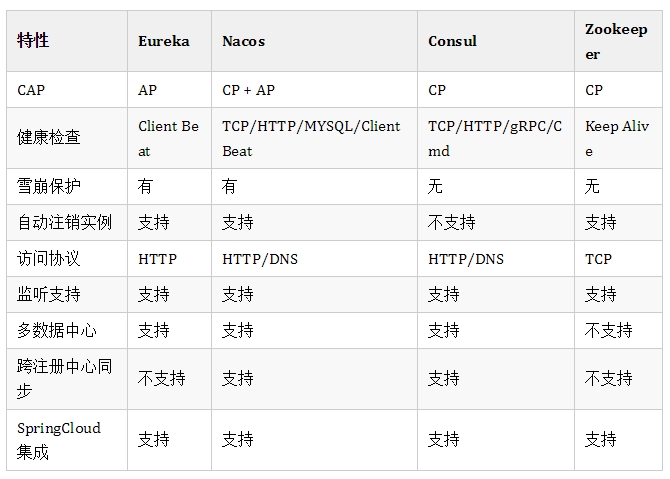This screenshot has height=479, width=670.
Task: Click the 多数据中心 row label
Action: coord(57,330)
